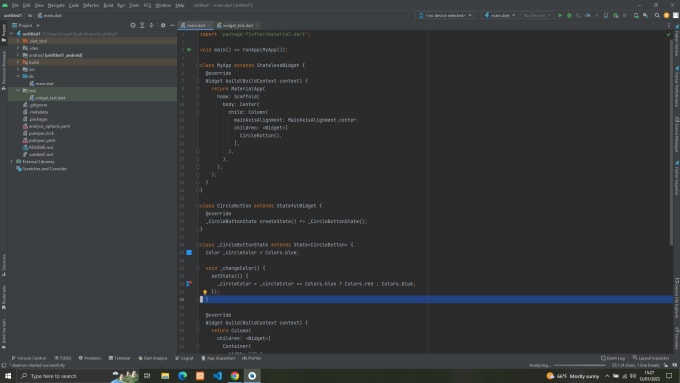Viewport: 680px width, 383px height.
Task: Collapse the untitled1 project root node
Action: click(12, 33)
